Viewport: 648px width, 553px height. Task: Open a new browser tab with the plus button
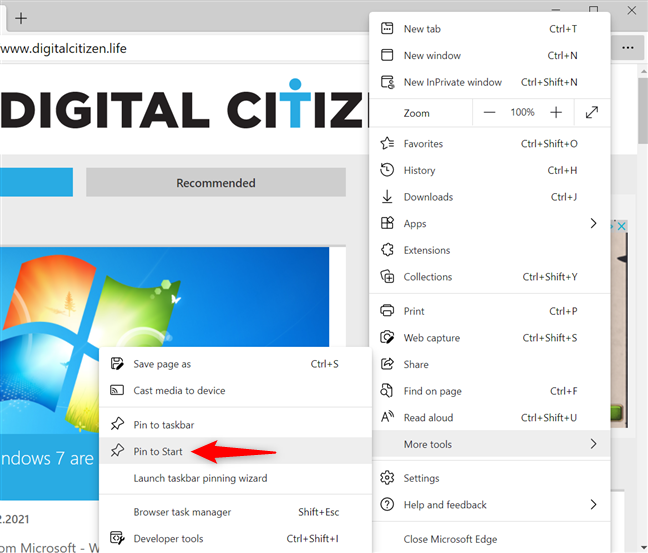pyautogui.click(x=21, y=18)
